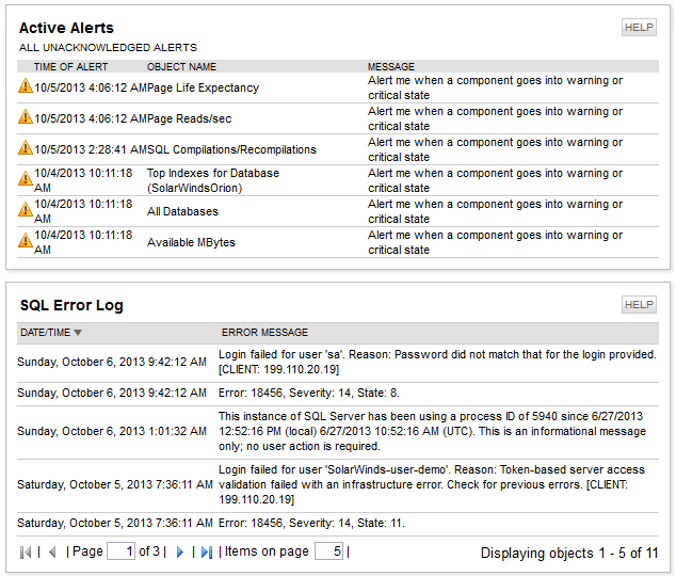Click warning icon for All Databases alert
Screen dimensions: 675x577
[25, 210]
